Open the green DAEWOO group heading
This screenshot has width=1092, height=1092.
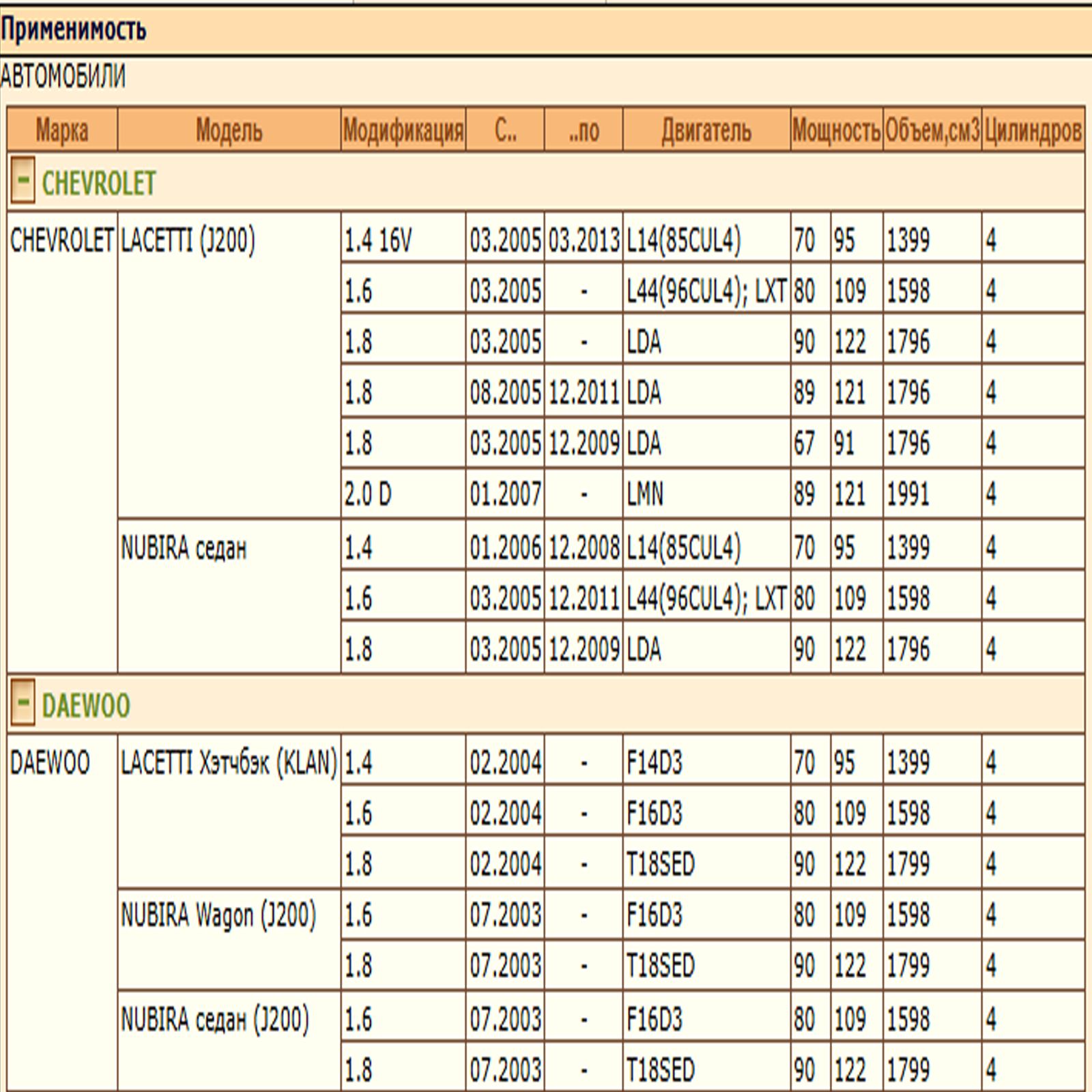pos(86,706)
